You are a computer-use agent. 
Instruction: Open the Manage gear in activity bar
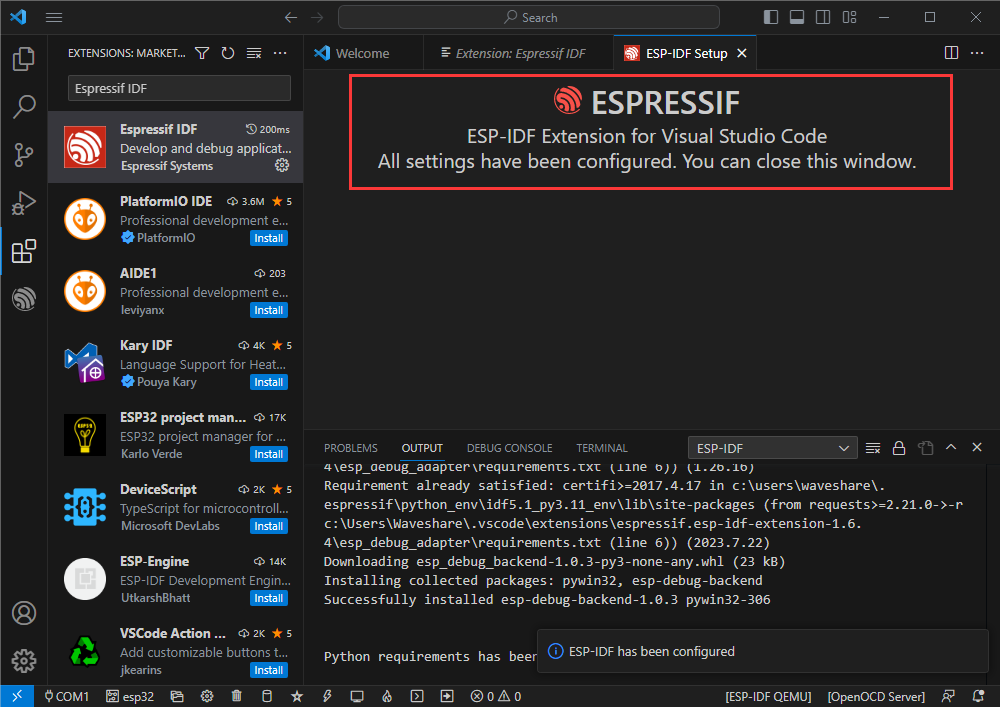24,661
